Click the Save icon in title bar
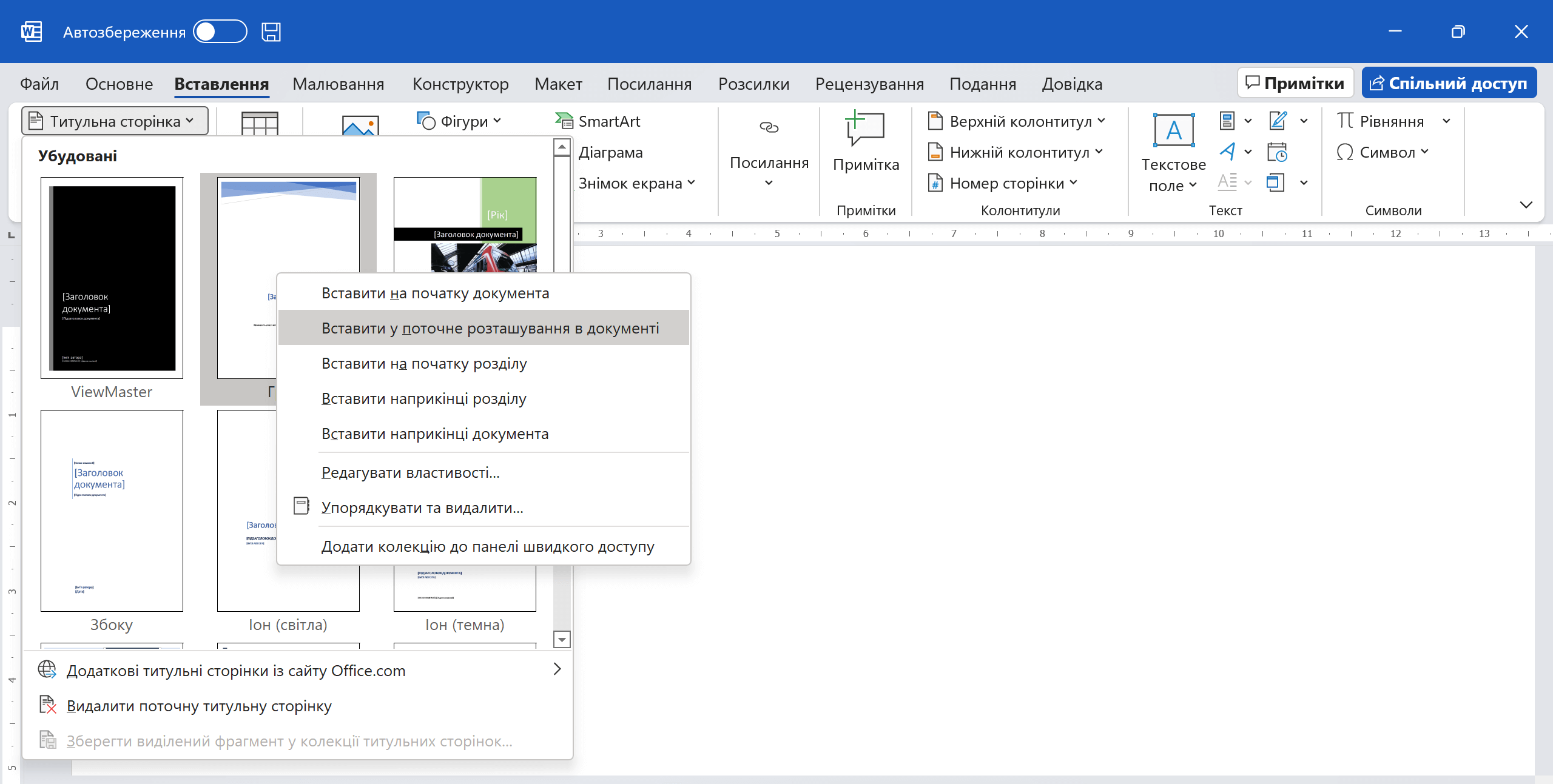Viewport: 1553px width, 784px height. click(x=271, y=32)
